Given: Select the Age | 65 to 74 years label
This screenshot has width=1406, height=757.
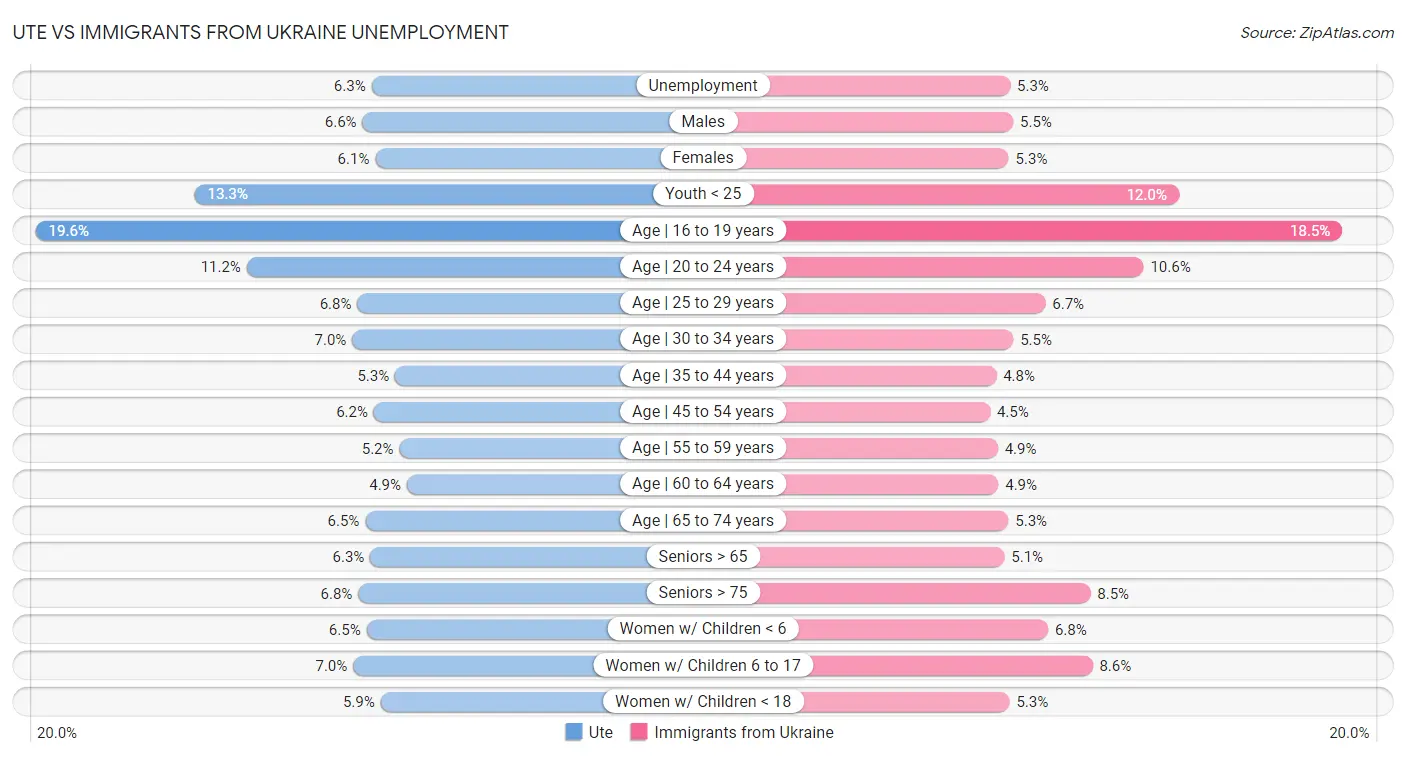Looking at the screenshot, I should pyautogui.click(x=703, y=520).
